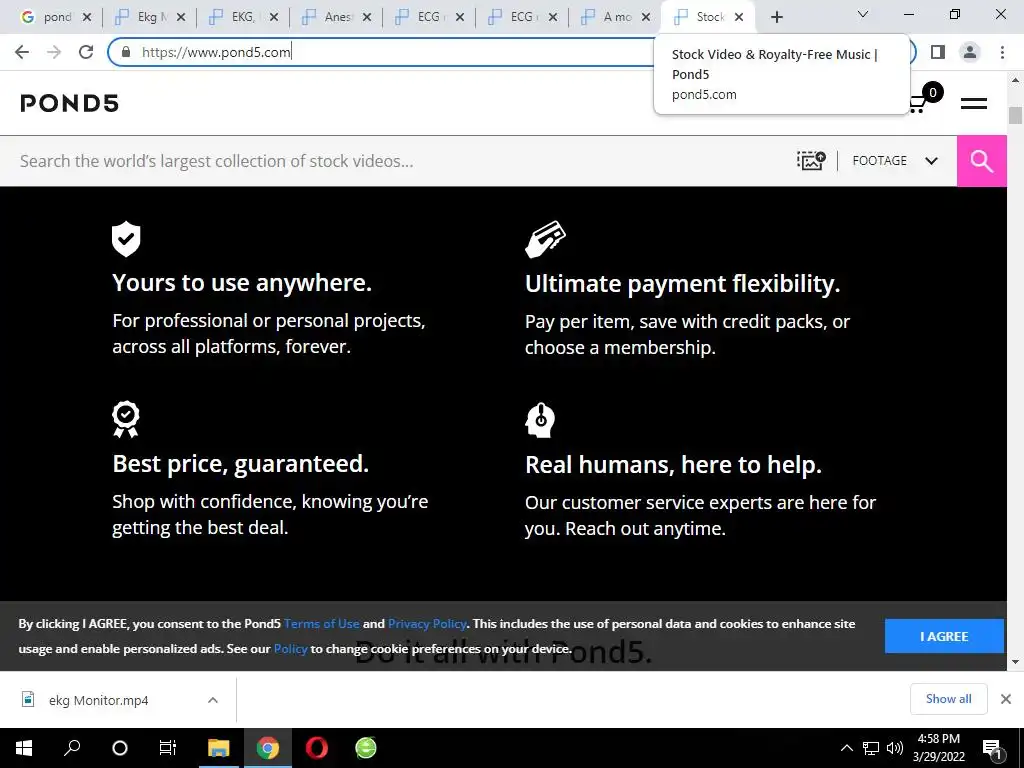This screenshot has height=768, width=1024.
Task: Open the Windows Start menu
Action: [x=24, y=748]
